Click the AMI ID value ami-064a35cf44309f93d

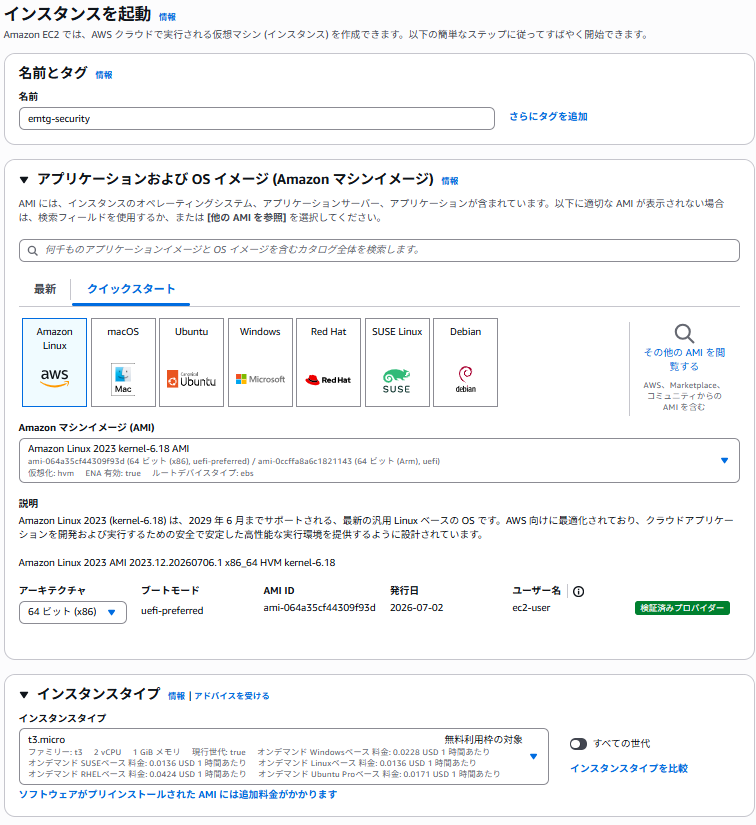tap(319, 608)
